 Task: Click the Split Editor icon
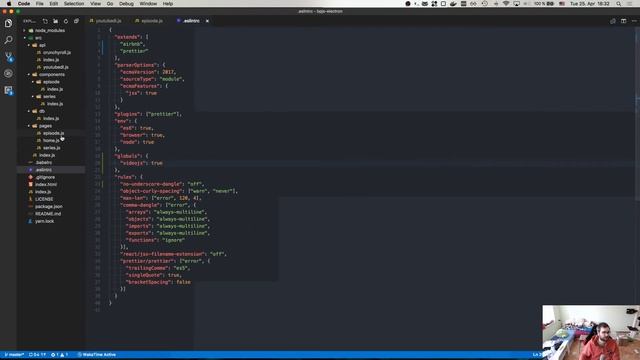pyautogui.click(x=623, y=21)
